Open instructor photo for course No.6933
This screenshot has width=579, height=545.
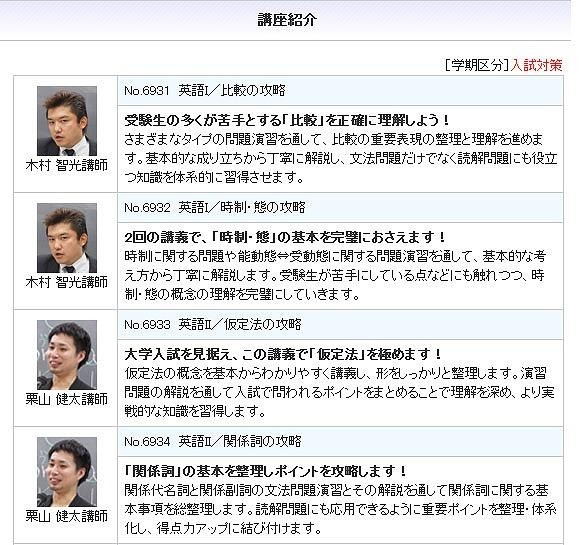click(x=67, y=355)
